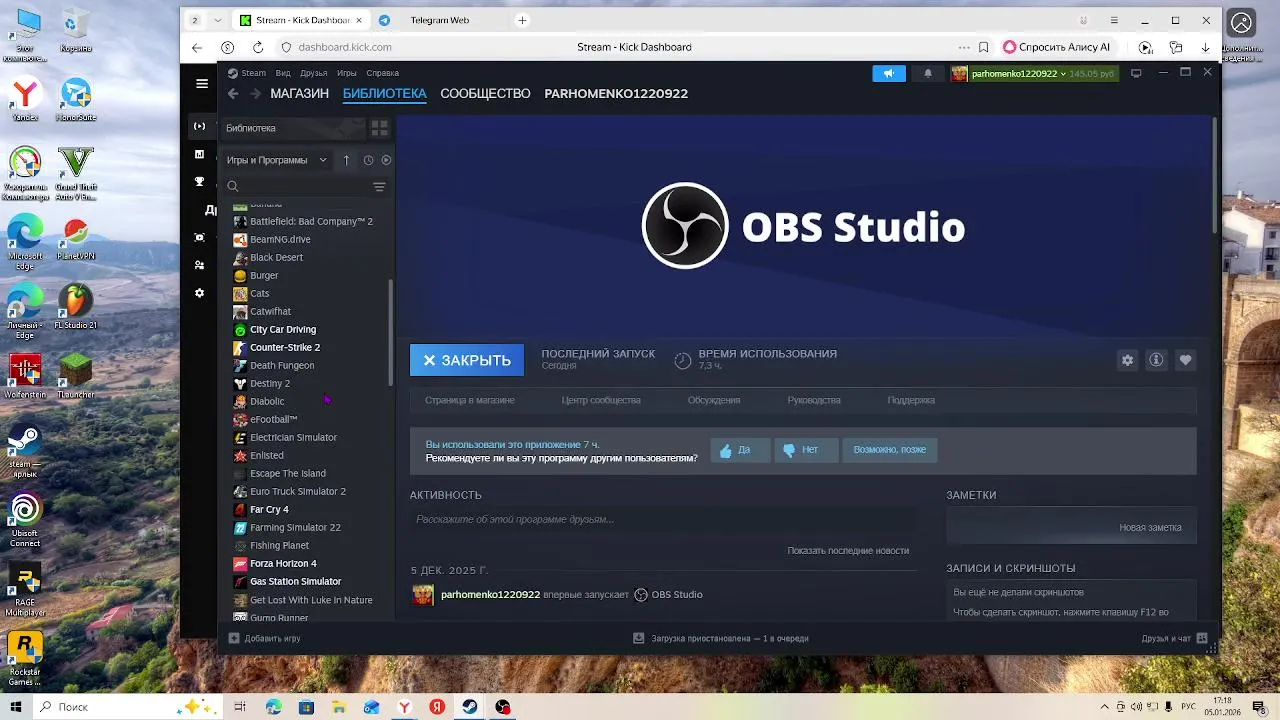
Task: Open Kick sidebar settings gear icon
Action: (x=199, y=293)
